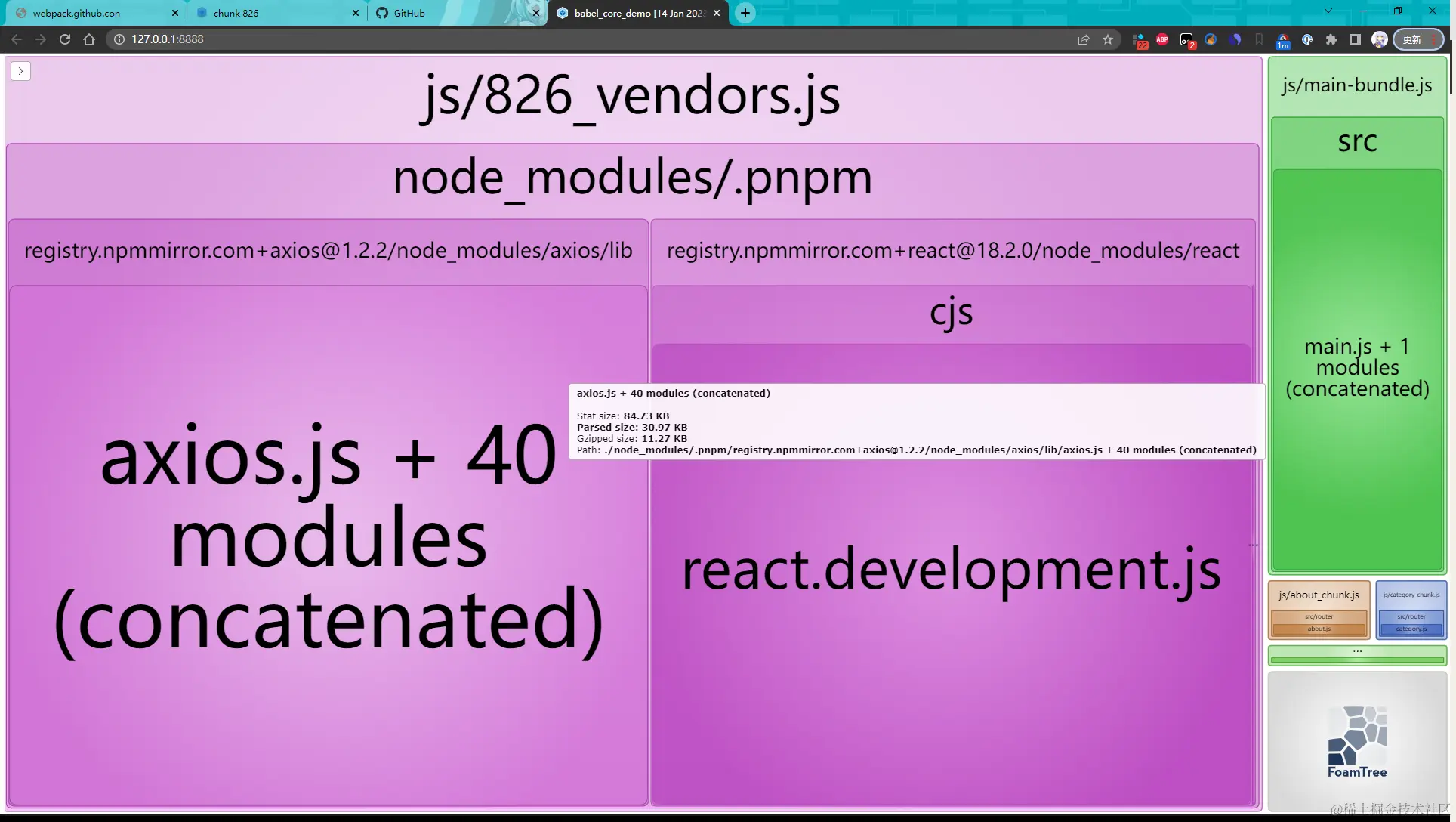Select the js/about_chunk.js chunk block

pos(1319,595)
